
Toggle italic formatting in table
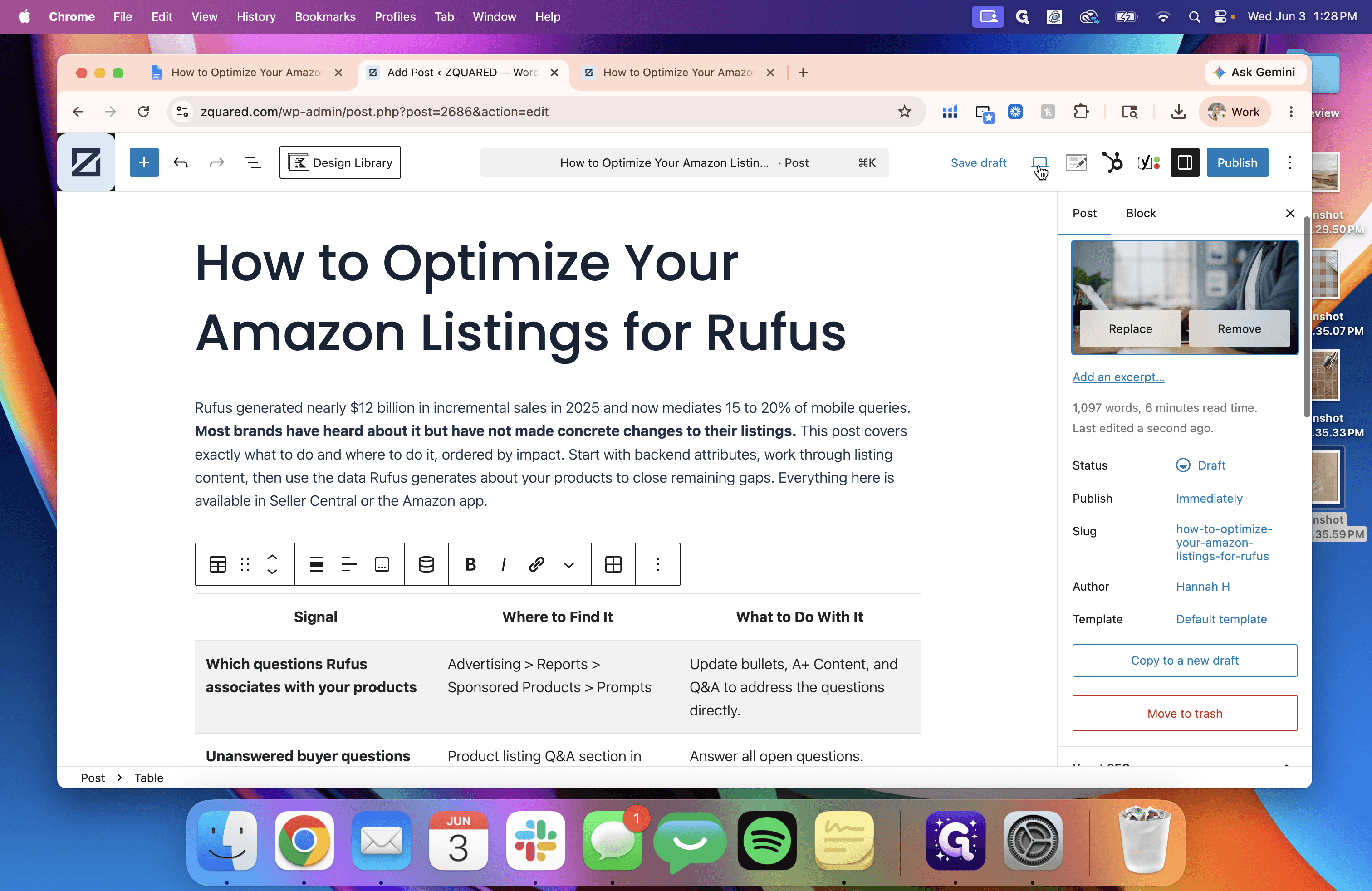point(503,564)
